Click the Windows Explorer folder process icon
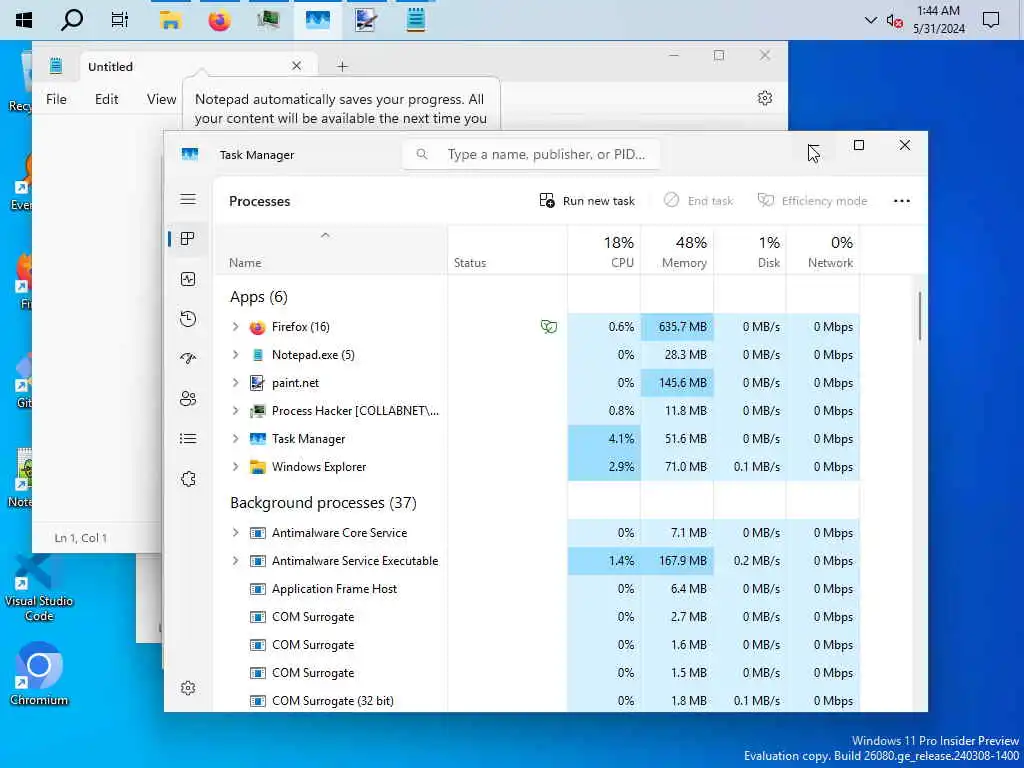 [257, 467]
